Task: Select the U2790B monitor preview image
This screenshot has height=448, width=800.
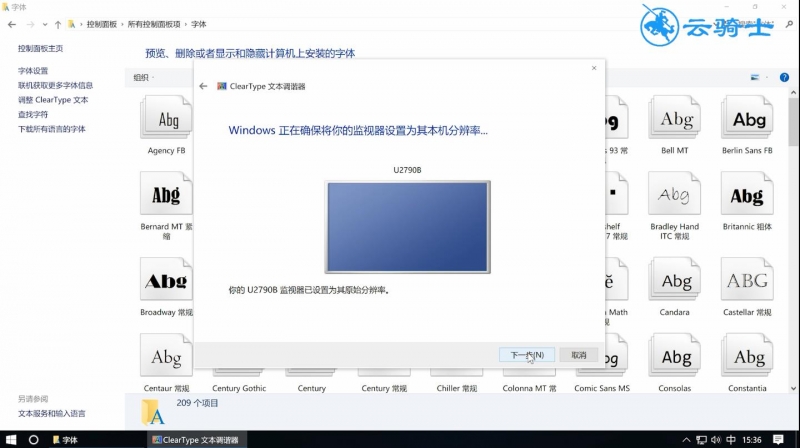Action: point(407,227)
